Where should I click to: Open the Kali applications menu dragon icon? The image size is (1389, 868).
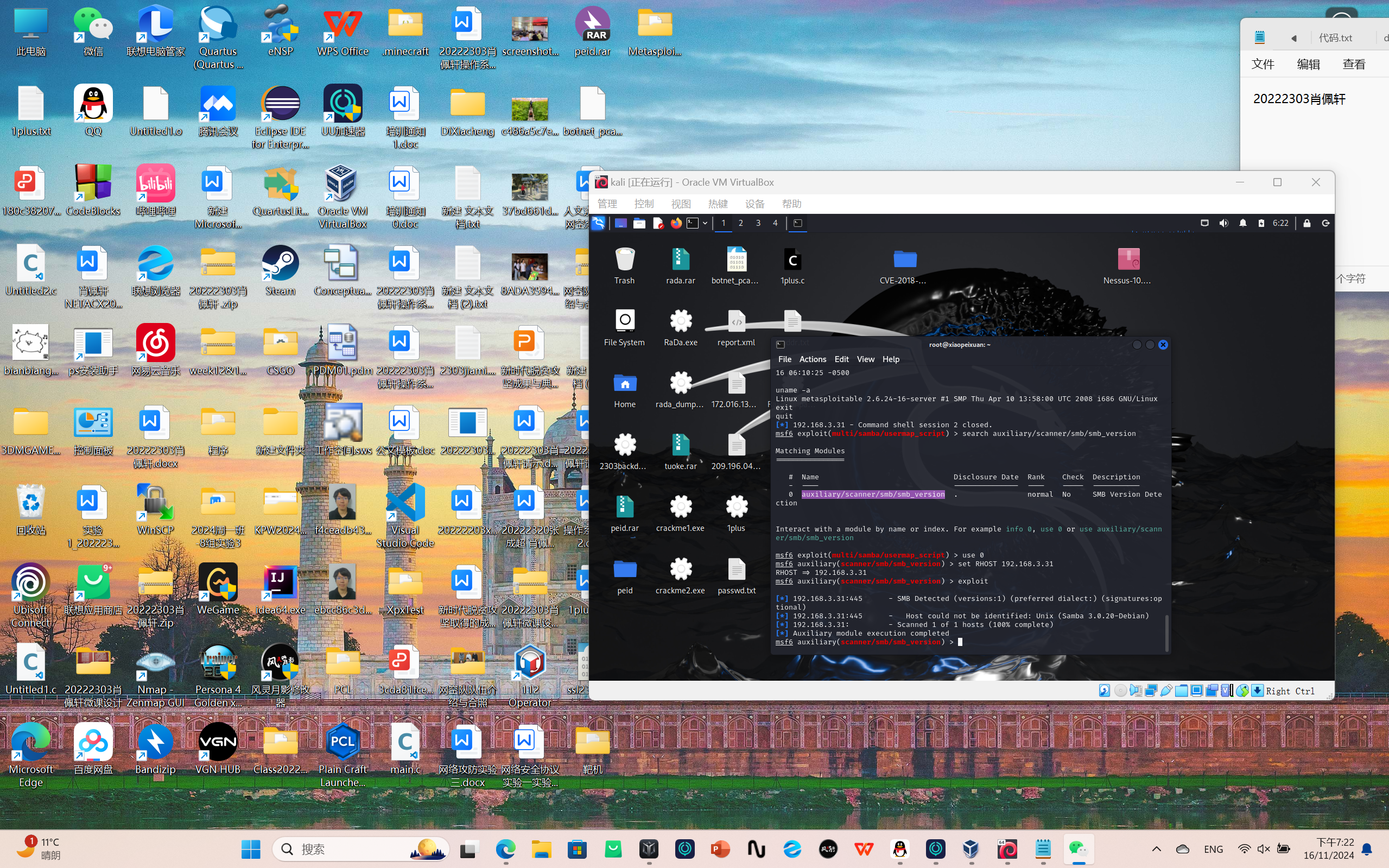click(x=598, y=223)
